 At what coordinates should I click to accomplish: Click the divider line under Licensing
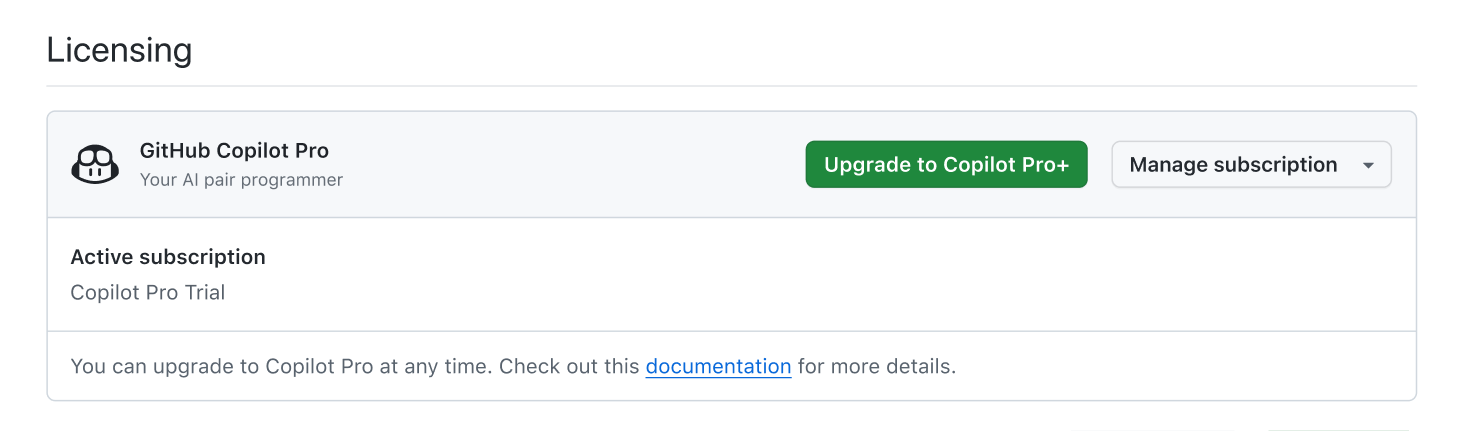tap(731, 86)
